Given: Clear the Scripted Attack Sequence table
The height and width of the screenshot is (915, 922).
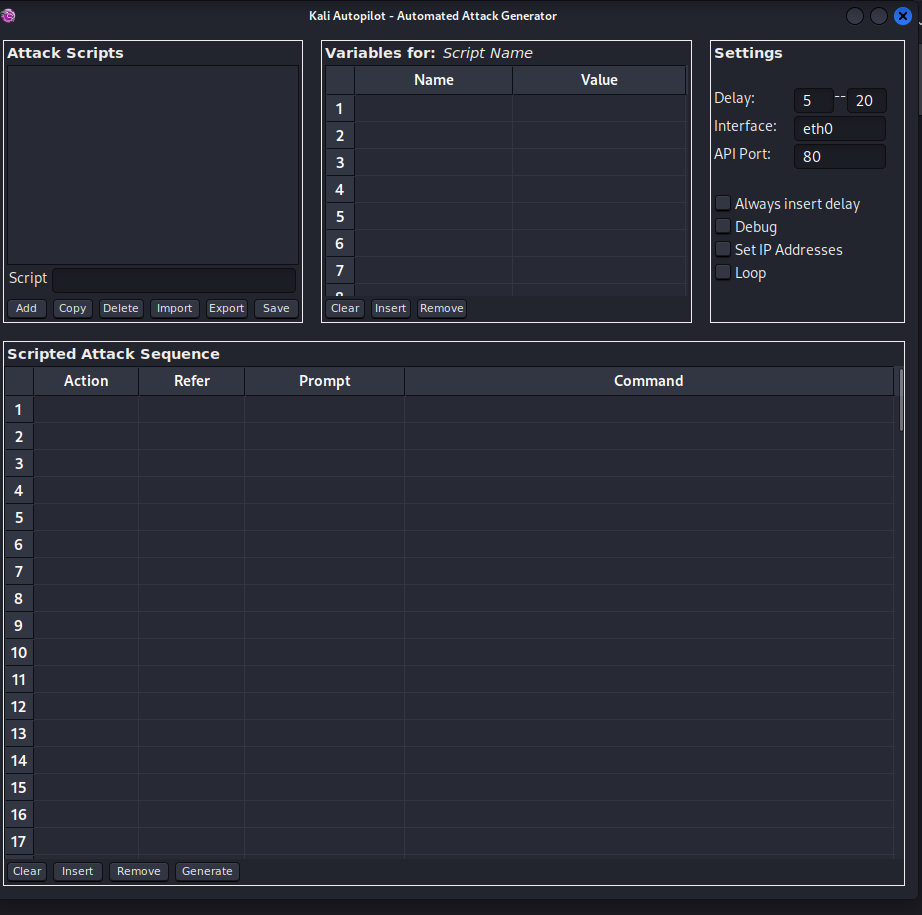Looking at the screenshot, I should tap(27, 871).
